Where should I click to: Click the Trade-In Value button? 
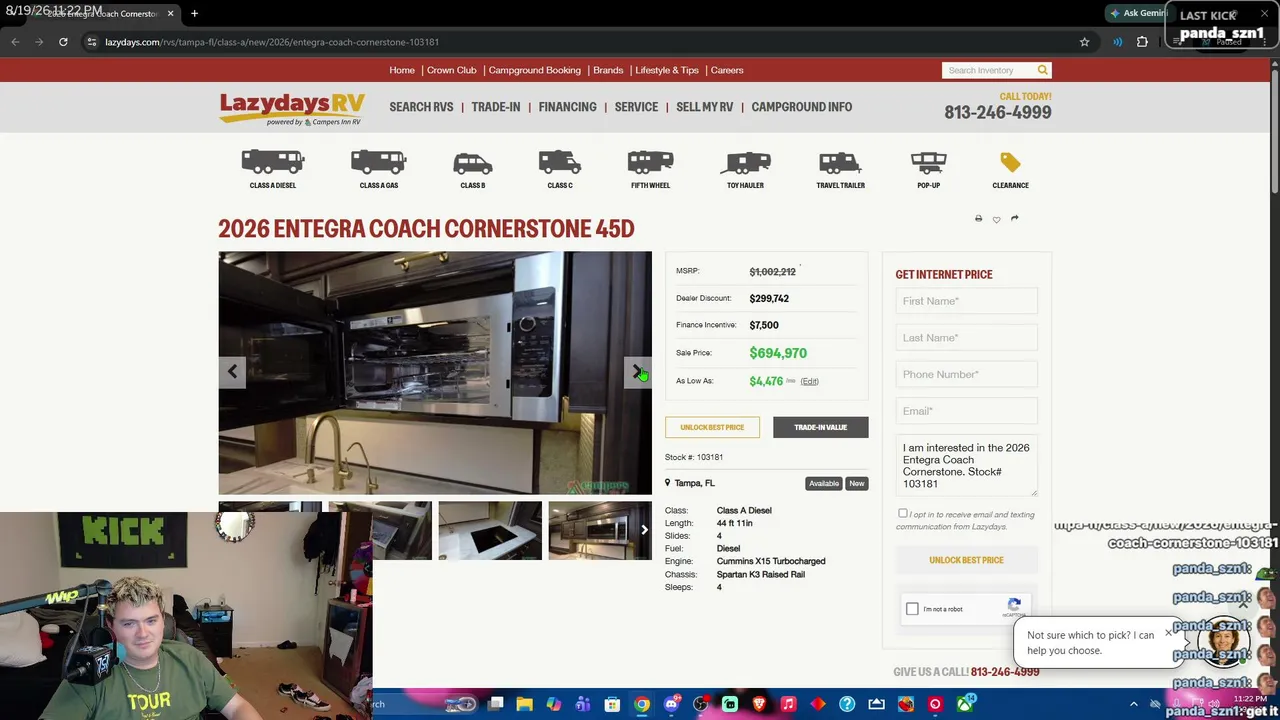tap(821, 427)
